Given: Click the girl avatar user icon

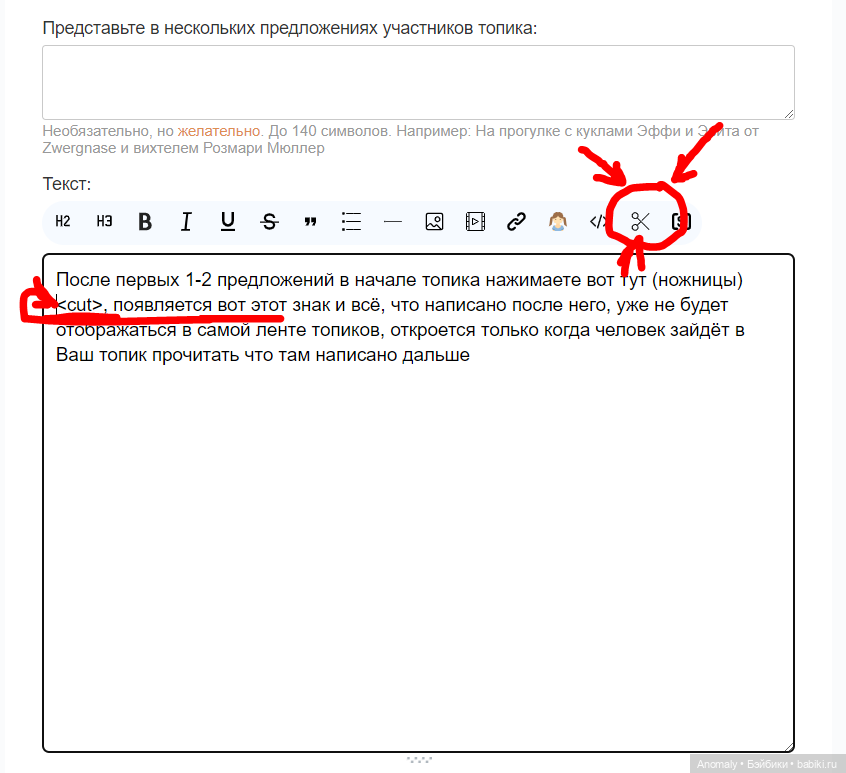Looking at the screenshot, I should pos(558,222).
